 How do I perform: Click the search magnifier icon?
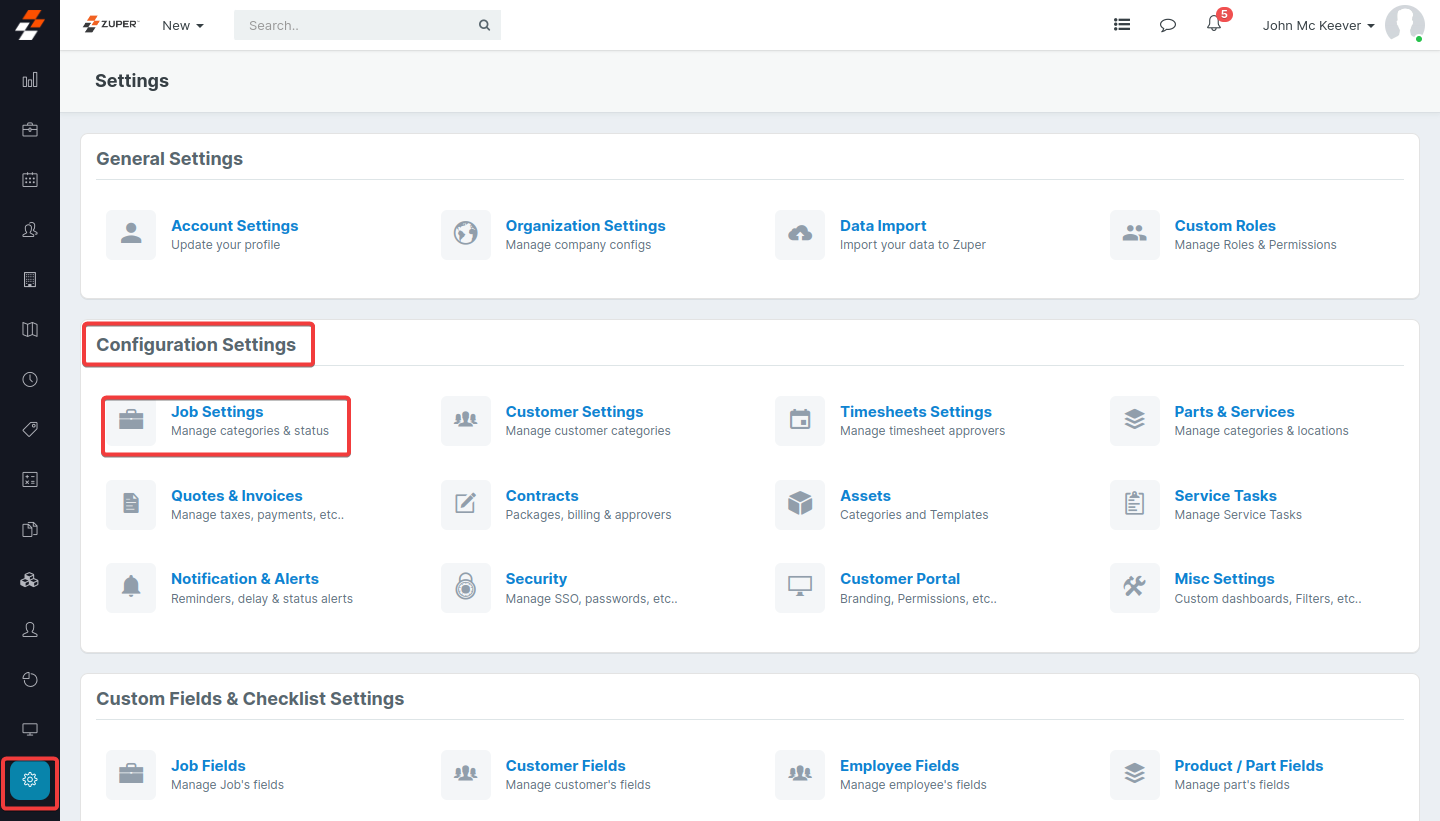pos(484,25)
